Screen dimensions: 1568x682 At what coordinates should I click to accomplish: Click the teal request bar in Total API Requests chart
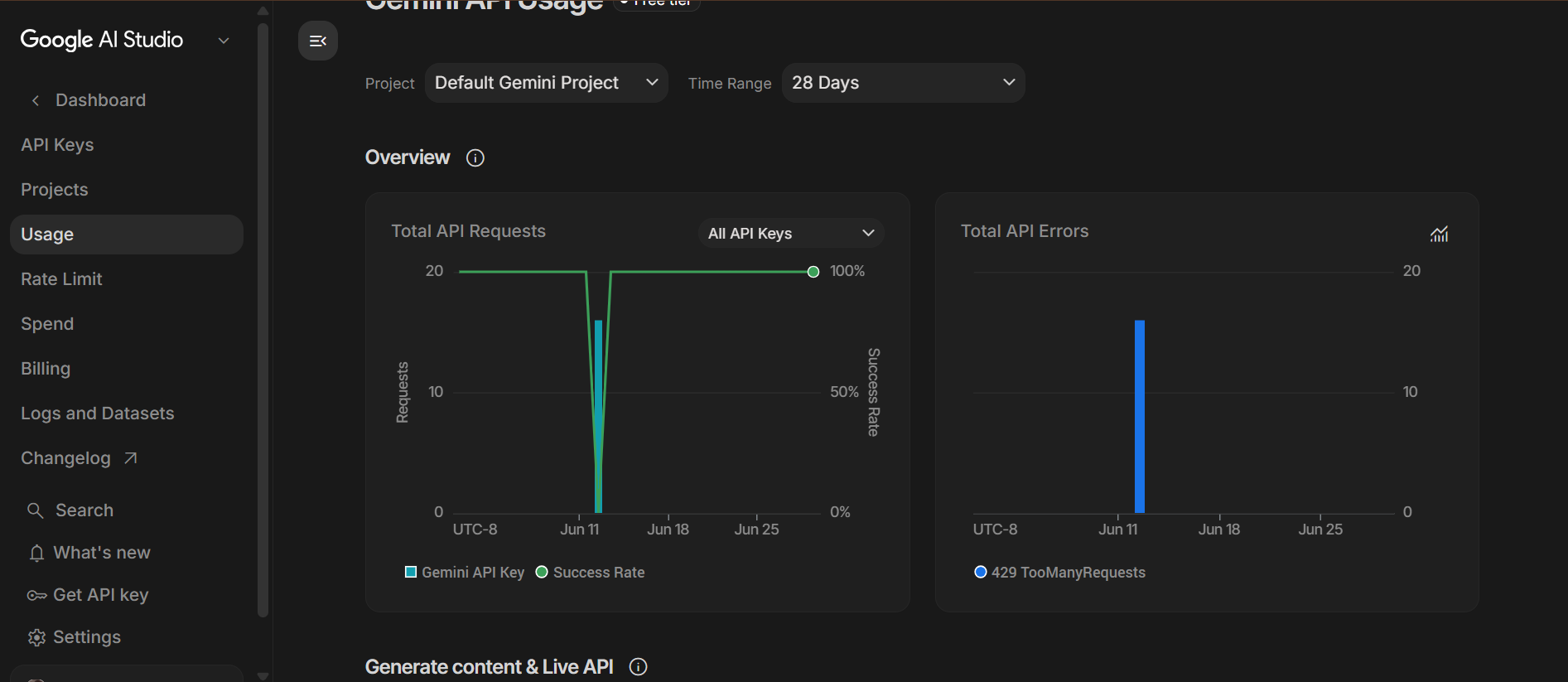click(598, 416)
